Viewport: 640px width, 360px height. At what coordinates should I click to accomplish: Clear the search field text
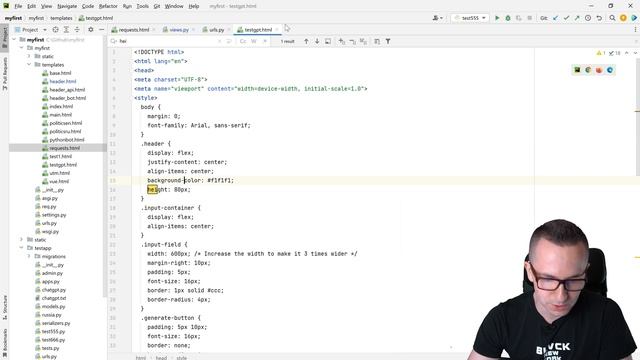[220, 41]
